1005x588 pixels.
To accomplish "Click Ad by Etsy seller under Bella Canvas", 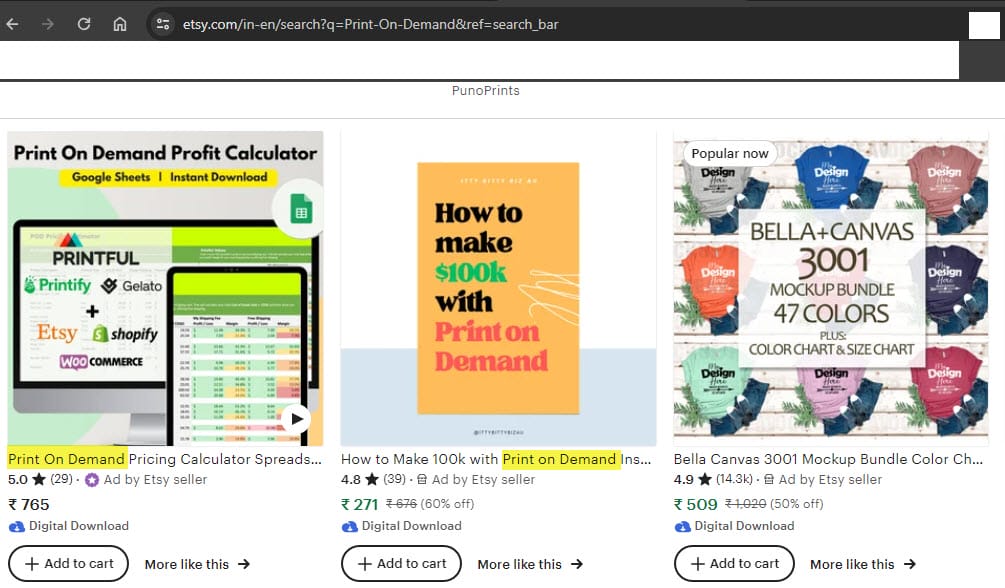I will pos(830,479).
